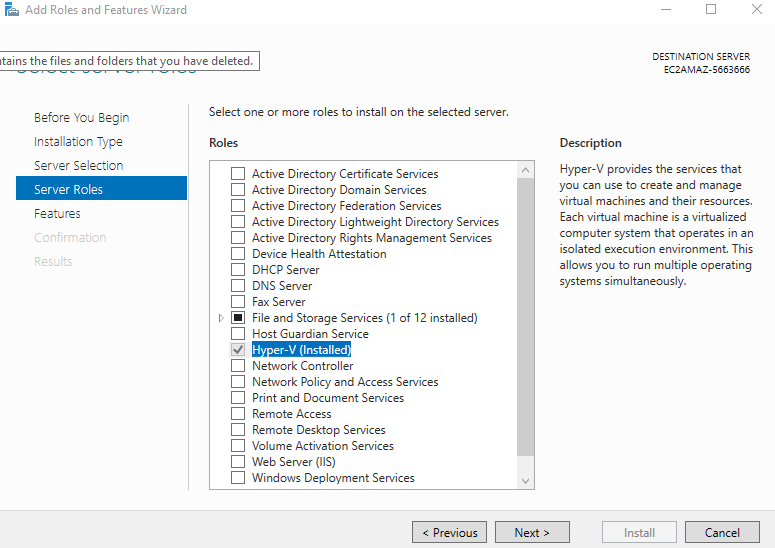Check Active Directory Certificate Services role

point(238,173)
